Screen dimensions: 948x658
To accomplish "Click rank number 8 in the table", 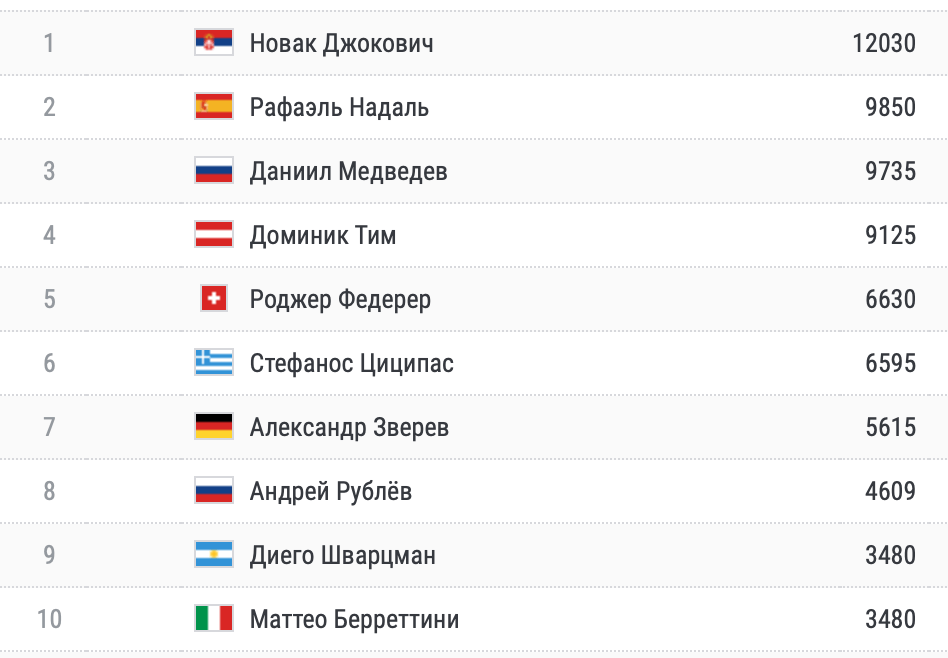I will pos(49,491).
